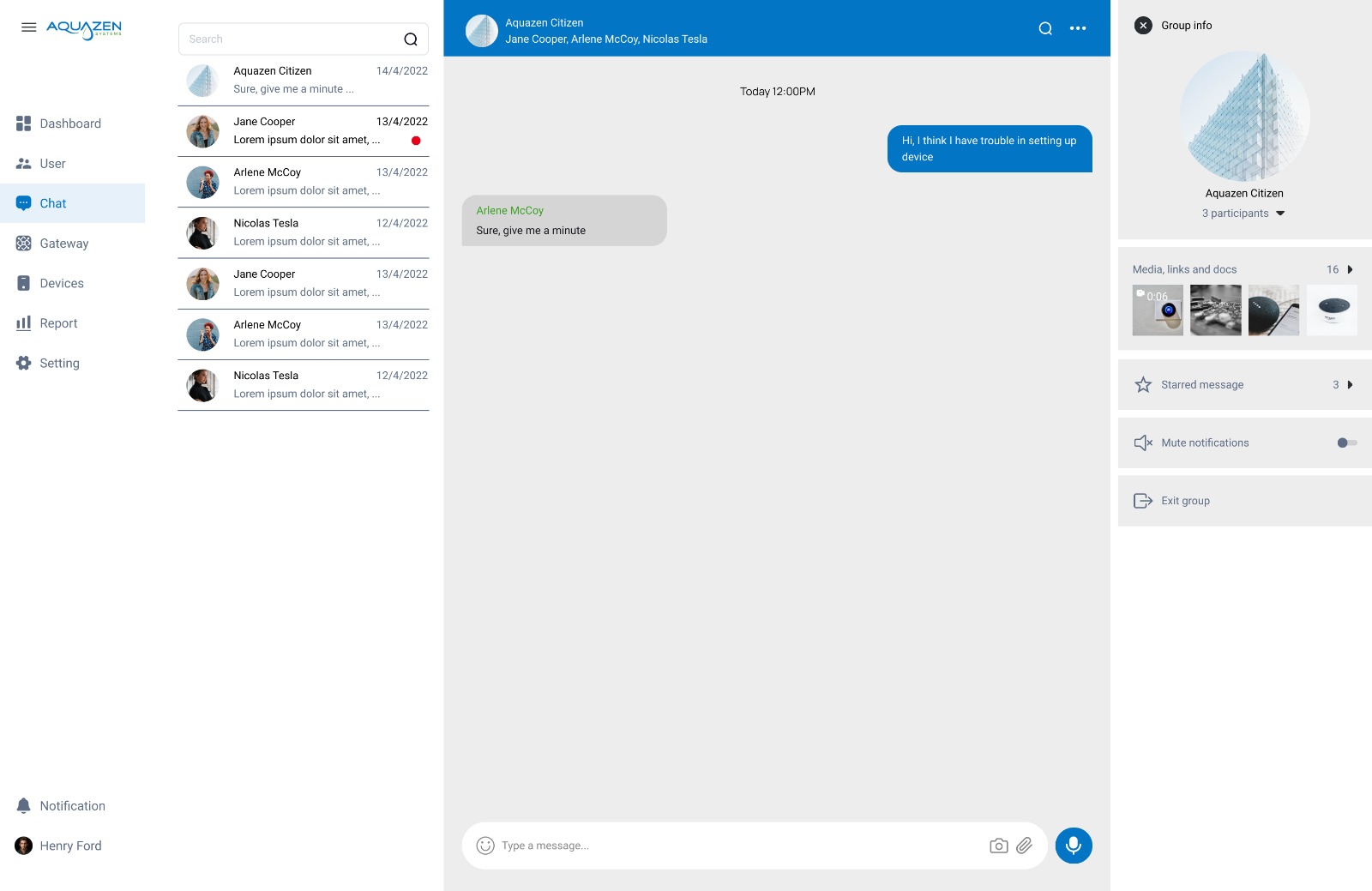Click the paperclip attachment icon
Viewport: 1372px width, 891px height.
click(x=1024, y=846)
